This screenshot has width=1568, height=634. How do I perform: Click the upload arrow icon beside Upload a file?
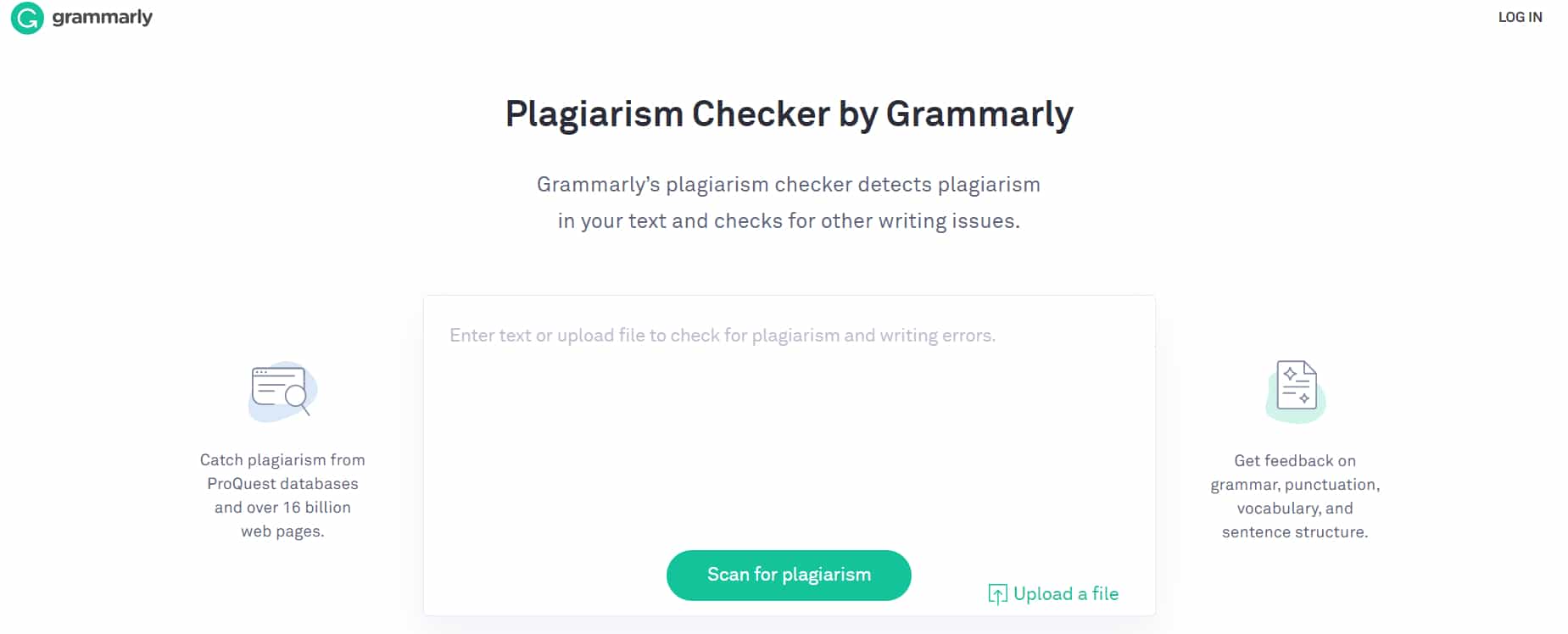pos(999,593)
